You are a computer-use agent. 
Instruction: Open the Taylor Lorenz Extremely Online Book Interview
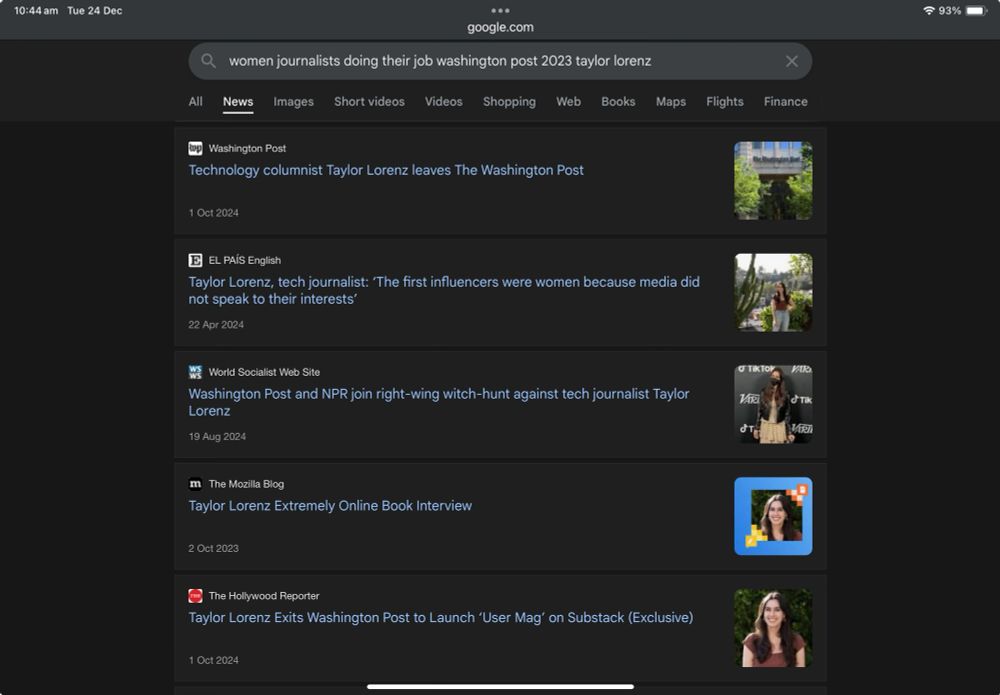point(330,505)
